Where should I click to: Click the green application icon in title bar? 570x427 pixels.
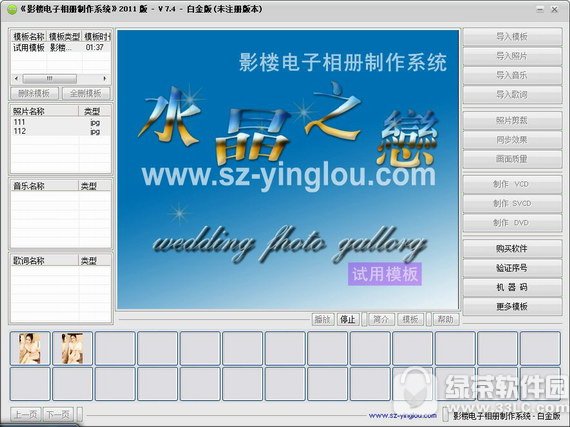(12, 10)
